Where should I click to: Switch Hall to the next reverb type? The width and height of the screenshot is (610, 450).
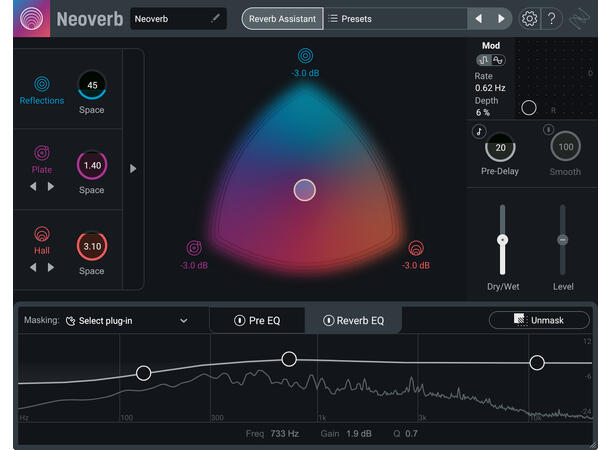tap(51, 267)
